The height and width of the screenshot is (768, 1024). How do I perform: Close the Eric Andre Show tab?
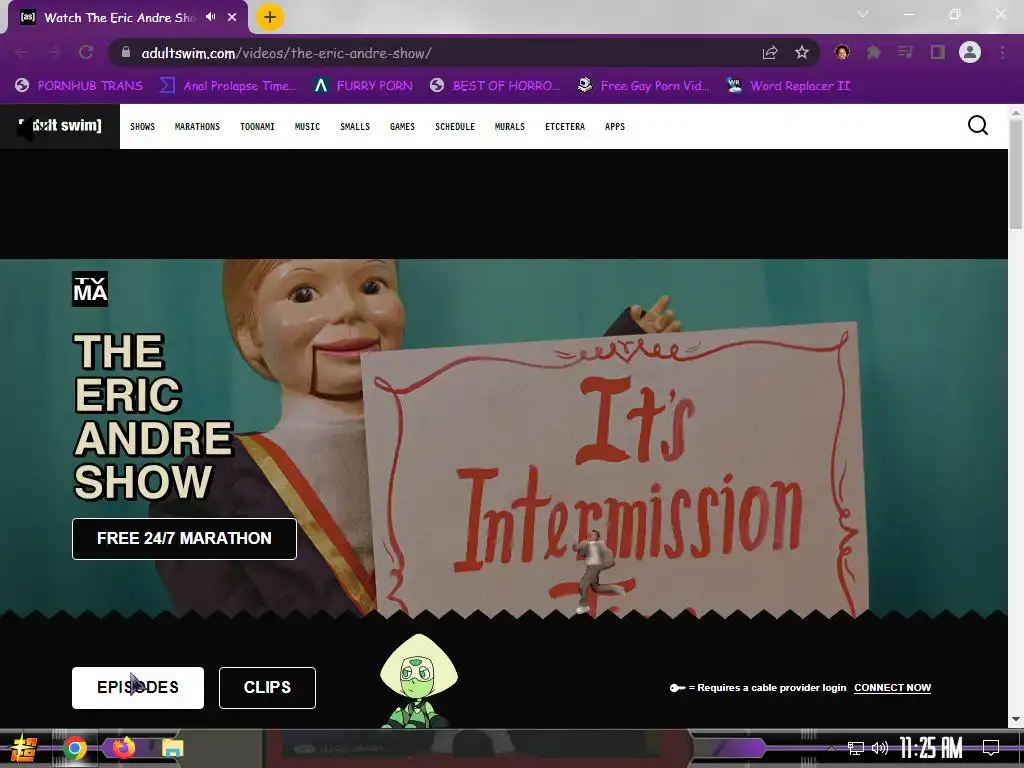coord(232,17)
